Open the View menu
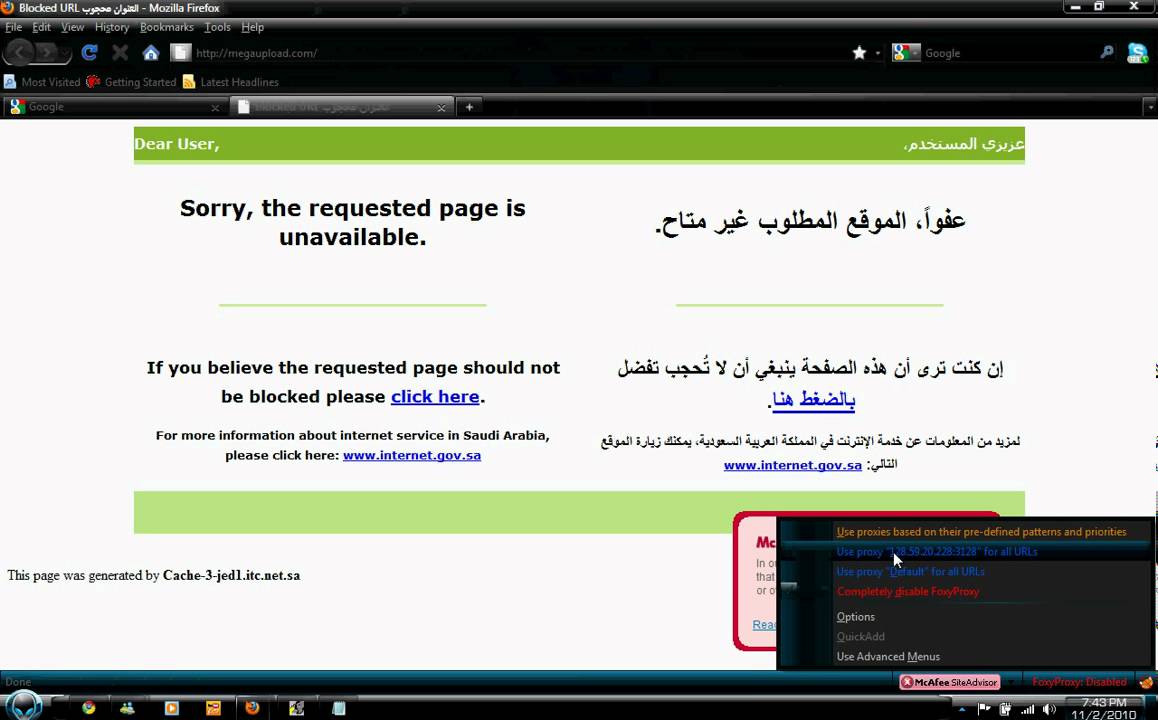This screenshot has height=720, width=1158. [x=72, y=27]
